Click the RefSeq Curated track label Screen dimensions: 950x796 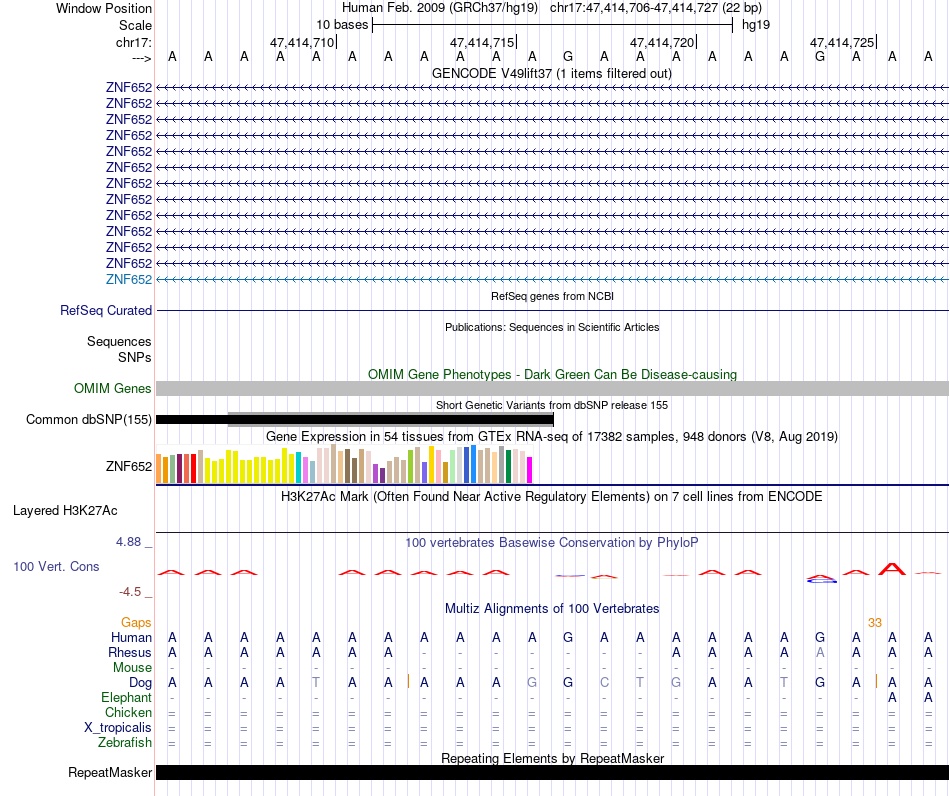coord(105,311)
